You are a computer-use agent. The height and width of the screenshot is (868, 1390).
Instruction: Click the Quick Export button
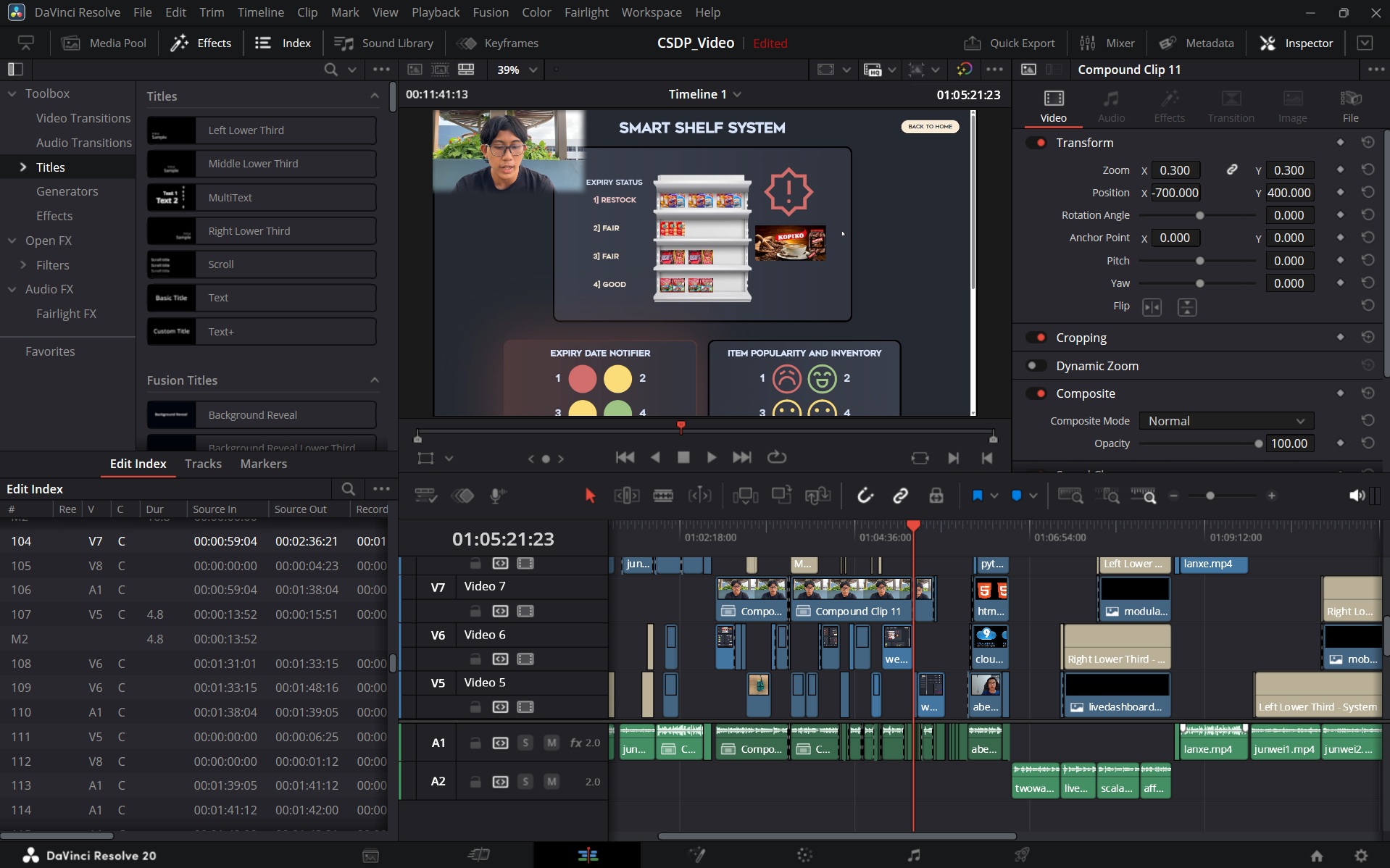tap(1010, 43)
